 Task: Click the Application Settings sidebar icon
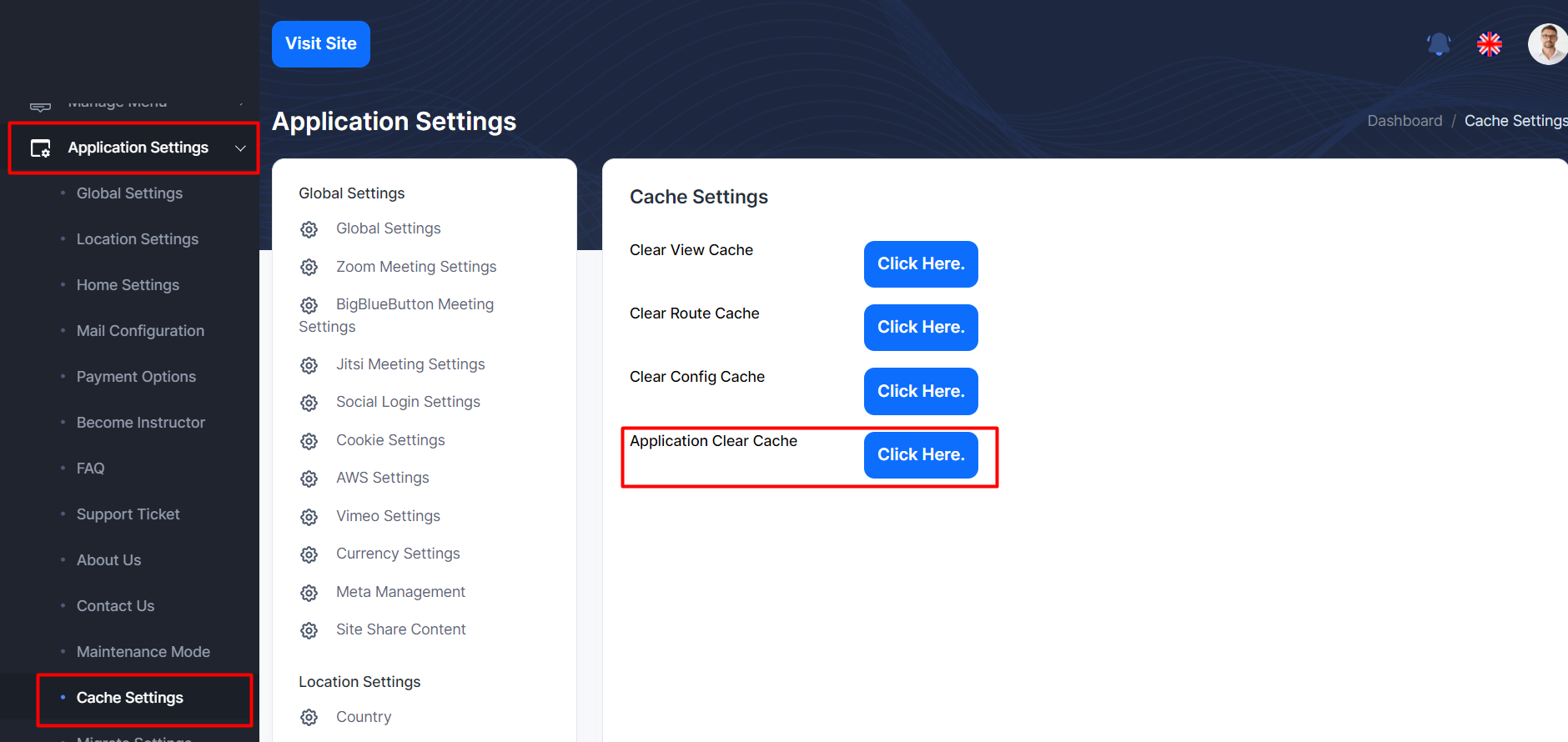click(41, 148)
